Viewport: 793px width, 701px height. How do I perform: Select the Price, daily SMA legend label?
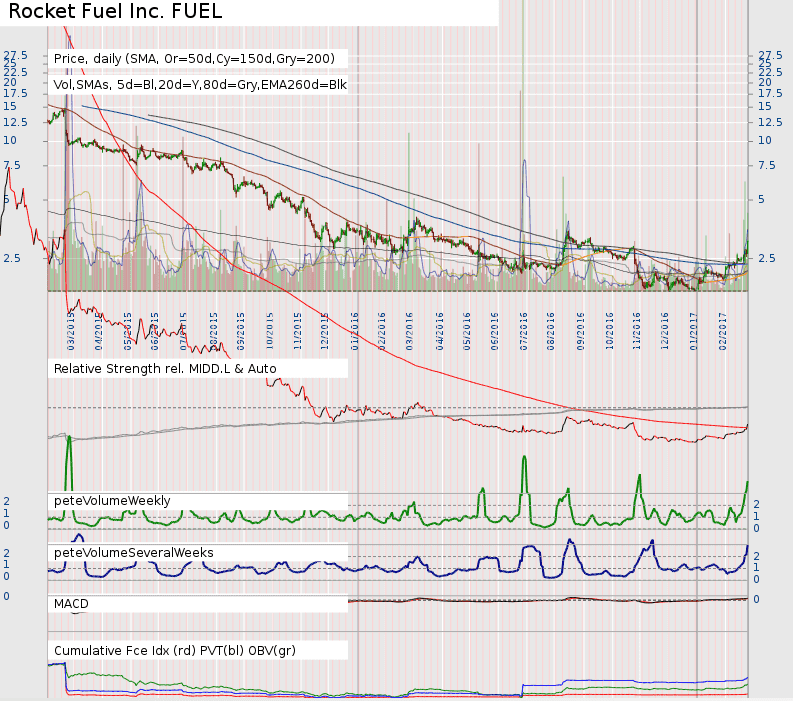(194, 59)
